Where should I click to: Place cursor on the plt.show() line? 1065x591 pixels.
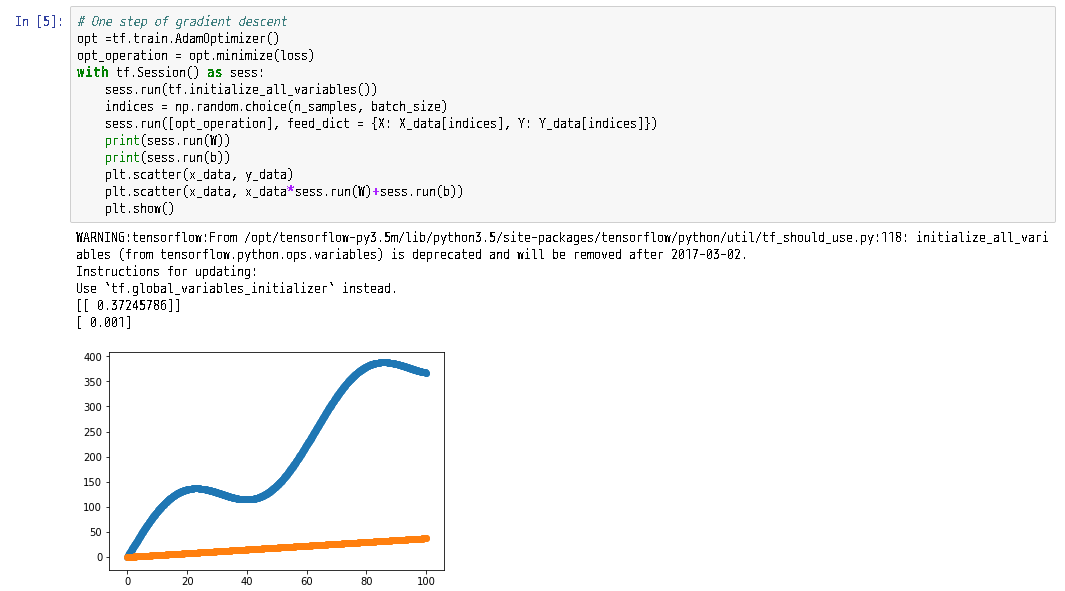[x=139, y=209]
